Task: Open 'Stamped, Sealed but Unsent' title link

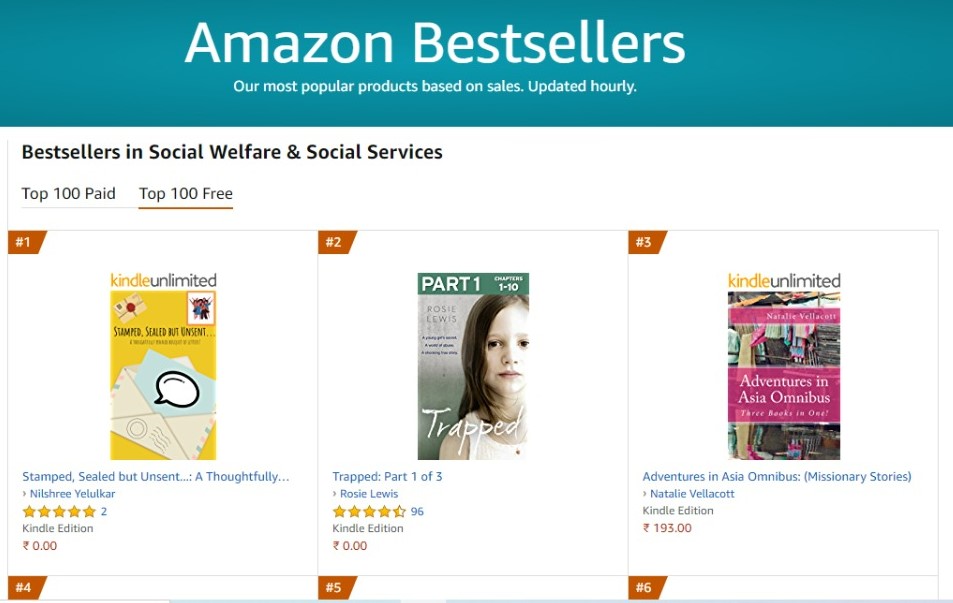Action: point(156,477)
